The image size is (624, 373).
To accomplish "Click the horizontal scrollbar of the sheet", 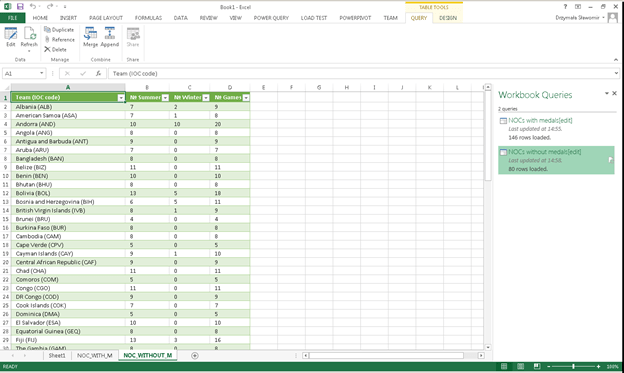I will click(x=386, y=355).
